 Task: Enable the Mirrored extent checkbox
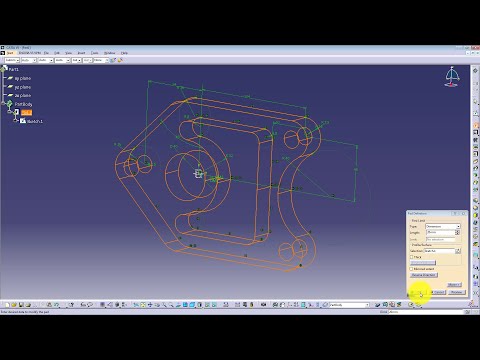click(411, 269)
